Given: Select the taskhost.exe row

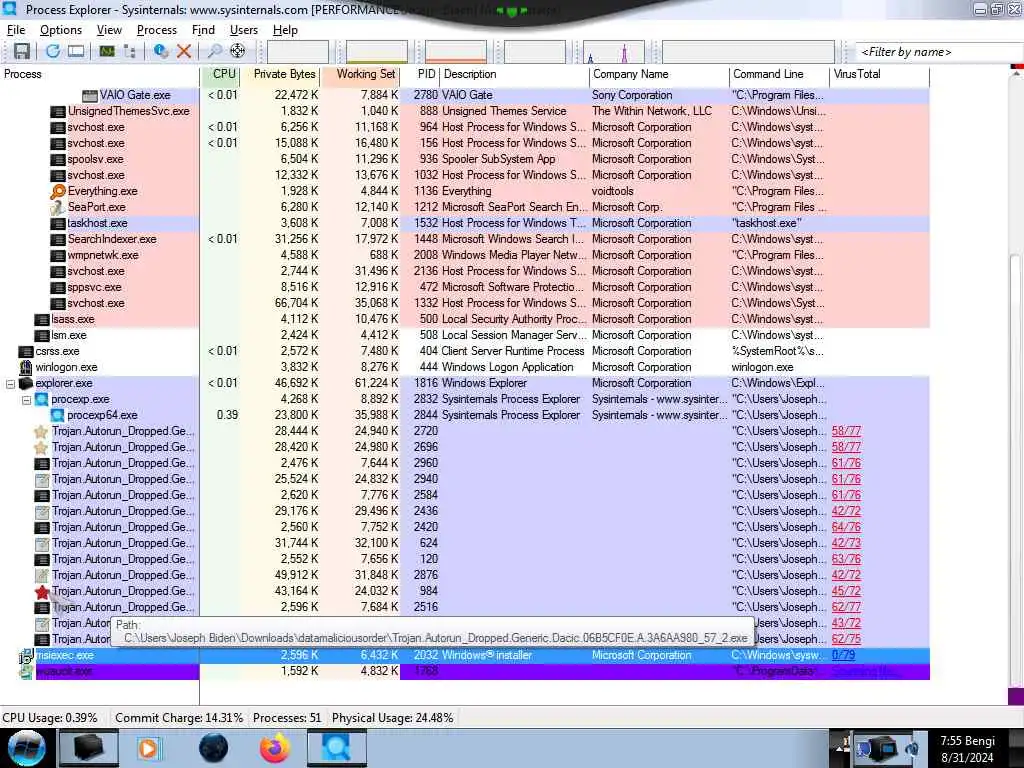Looking at the screenshot, I should (x=465, y=223).
